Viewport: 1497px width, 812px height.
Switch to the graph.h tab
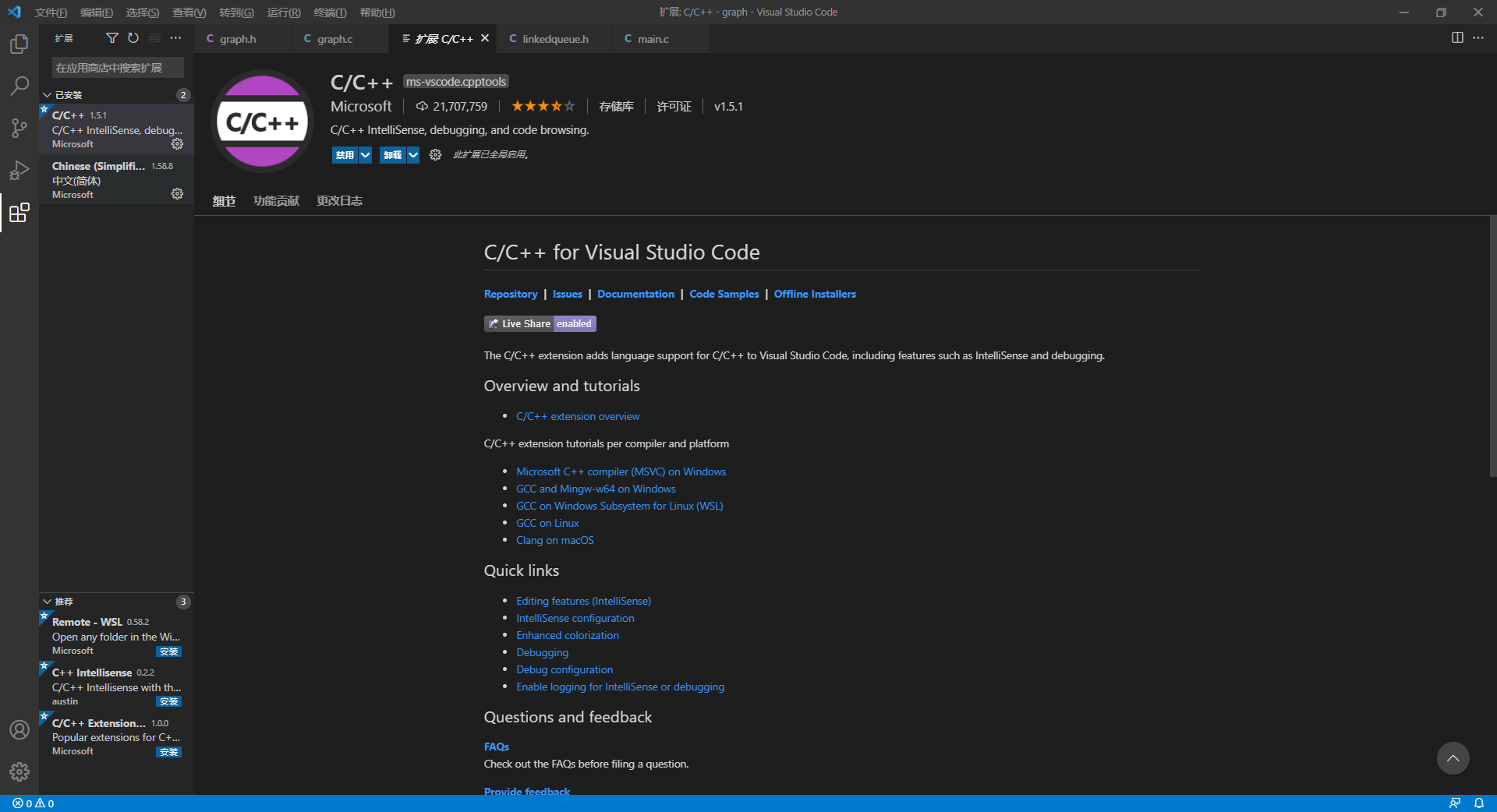coord(242,39)
